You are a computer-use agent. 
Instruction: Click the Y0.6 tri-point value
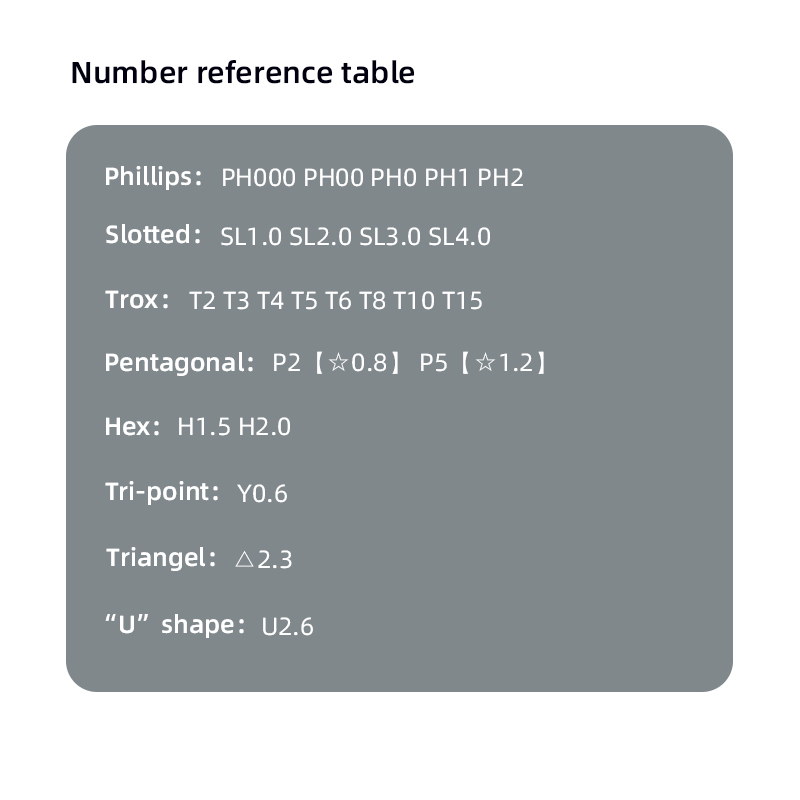(262, 493)
